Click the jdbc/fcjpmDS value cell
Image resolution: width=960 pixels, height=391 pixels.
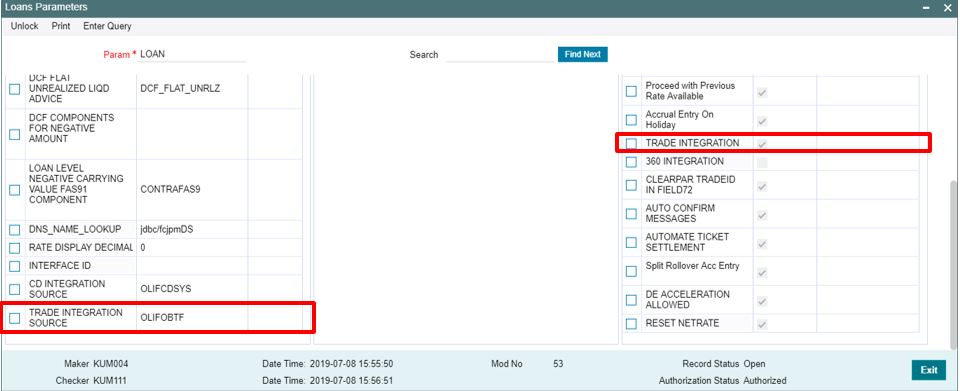click(x=192, y=230)
